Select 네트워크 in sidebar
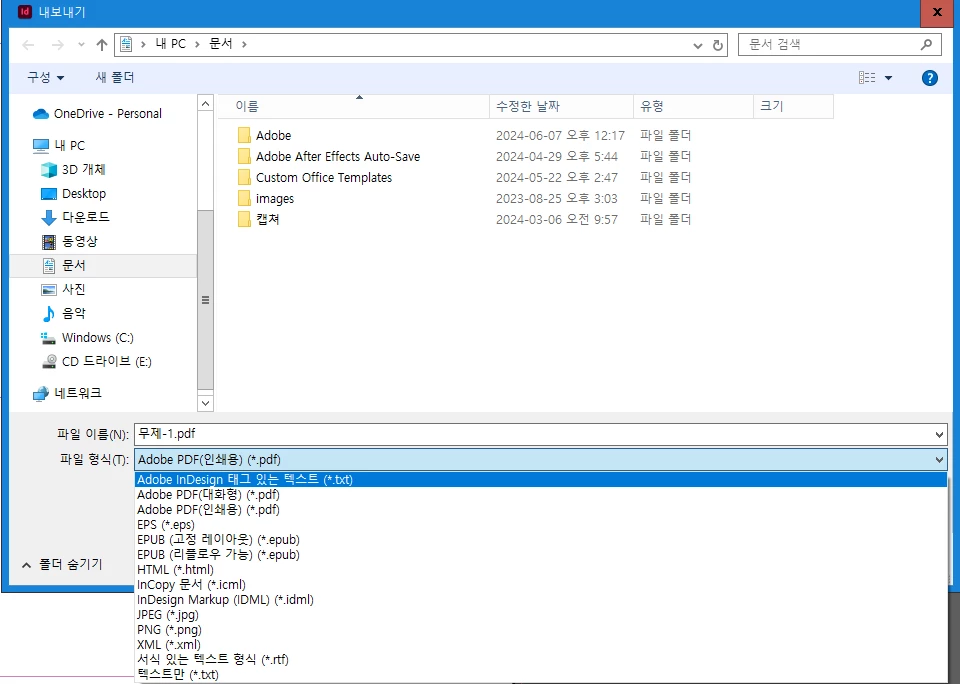The image size is (960, 684). click(x=67, y=393)
